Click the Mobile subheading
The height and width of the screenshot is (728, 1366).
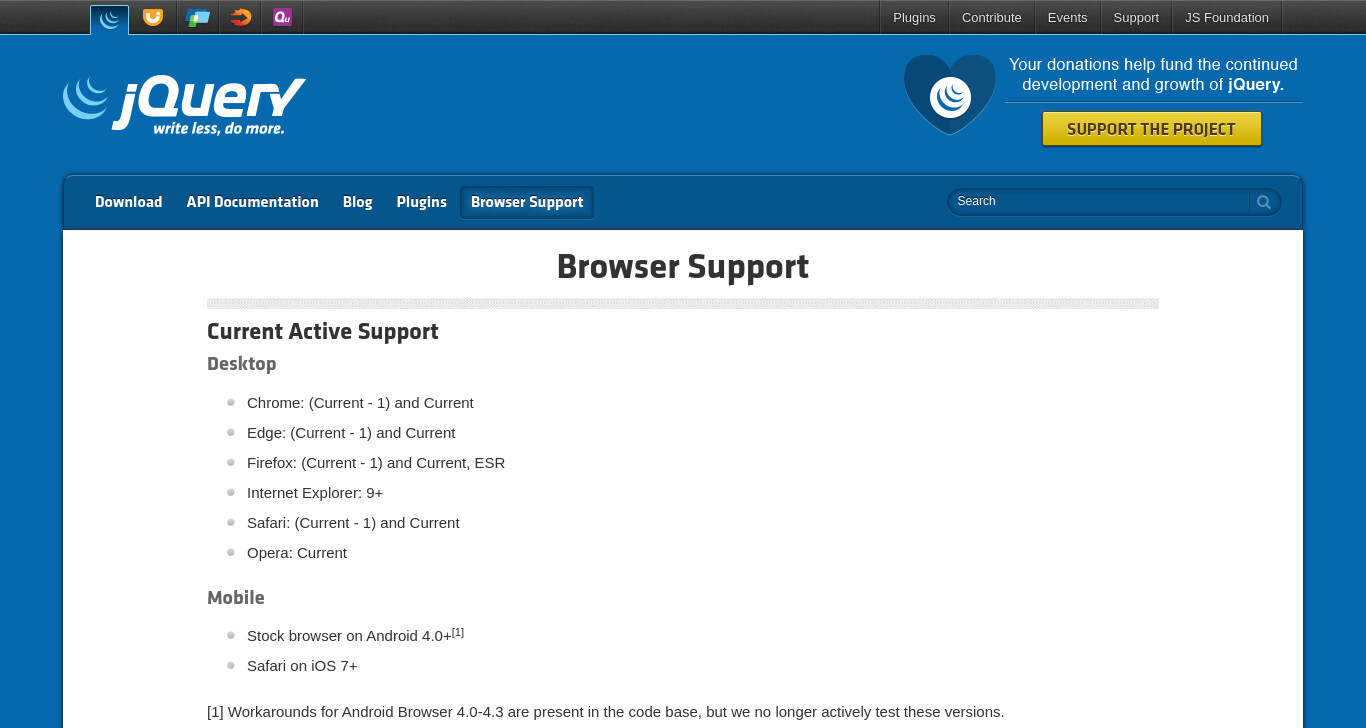236,598
